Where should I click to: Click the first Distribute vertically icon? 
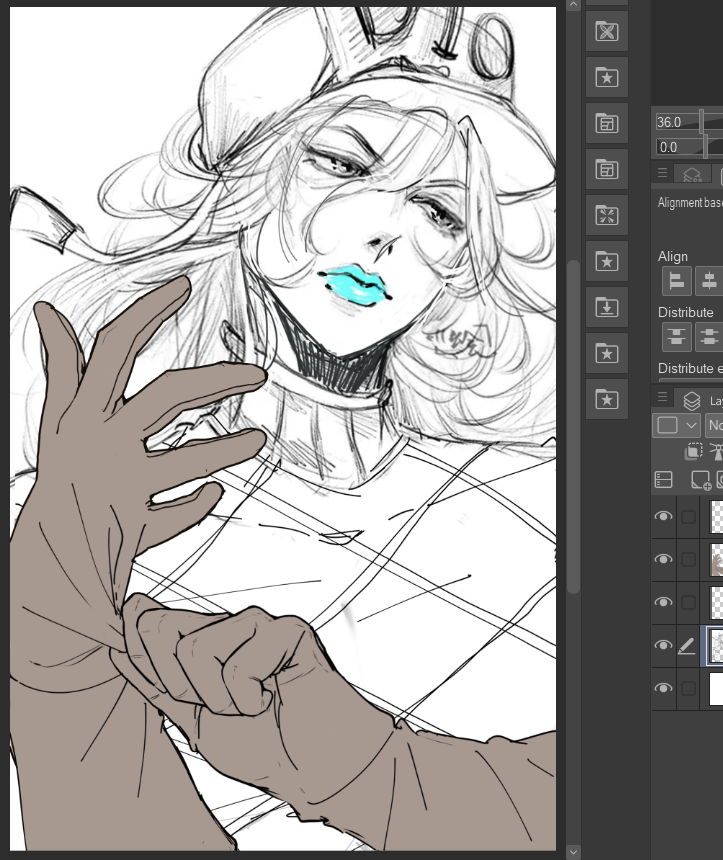point(676,336)
